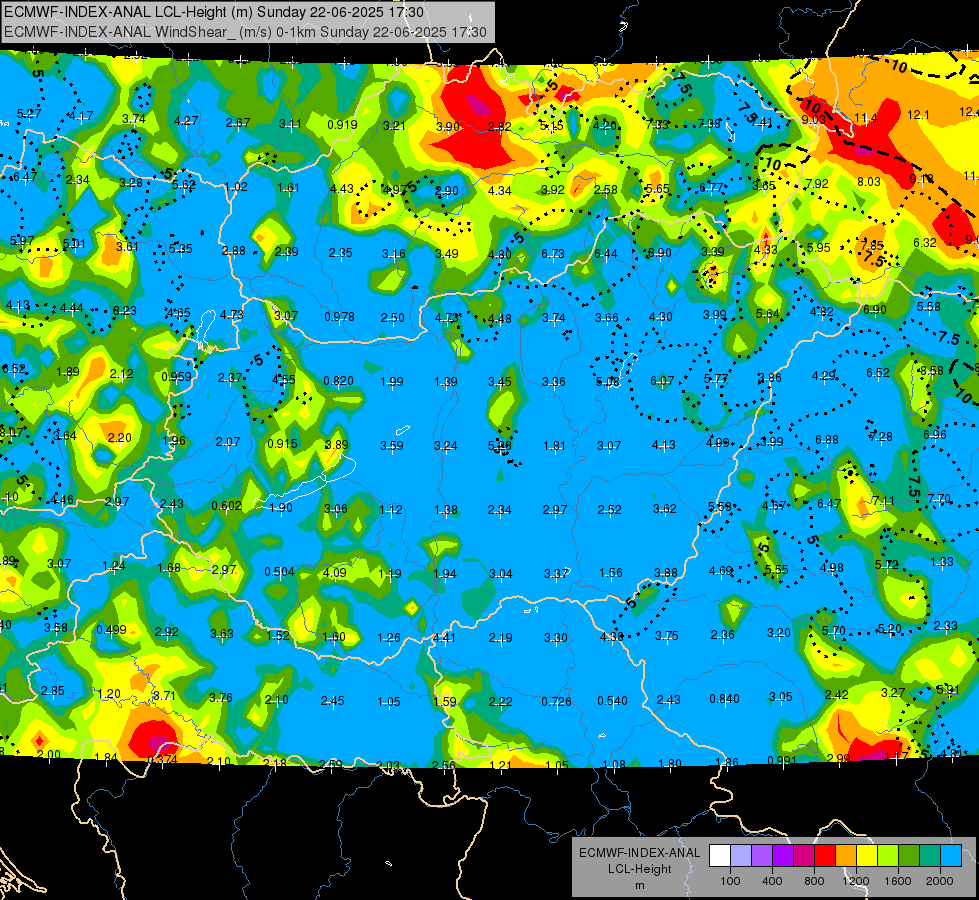Click the wind shear value '3.88'

[x=666, y=573]
